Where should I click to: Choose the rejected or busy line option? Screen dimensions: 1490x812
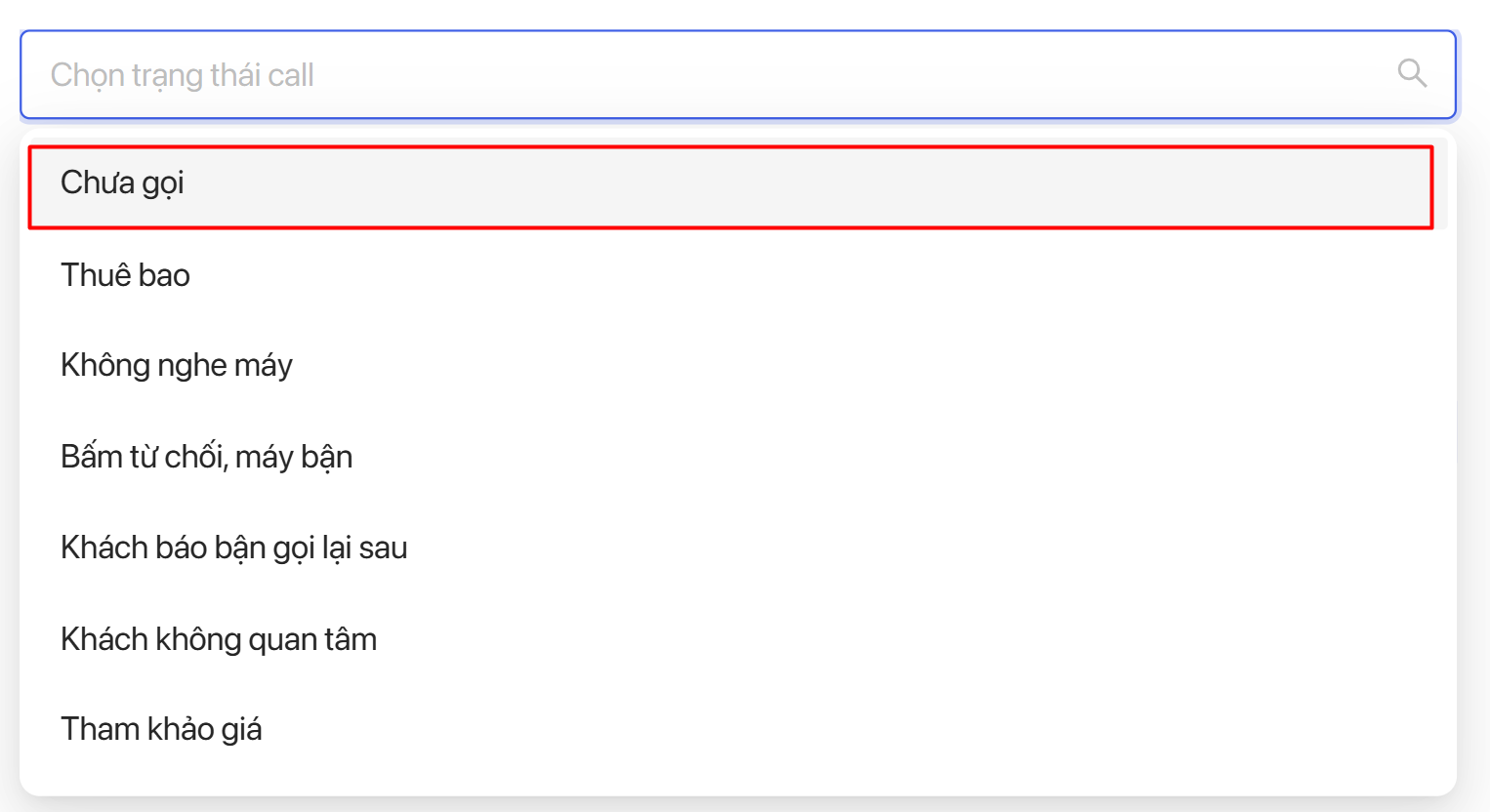coord(738,457)
